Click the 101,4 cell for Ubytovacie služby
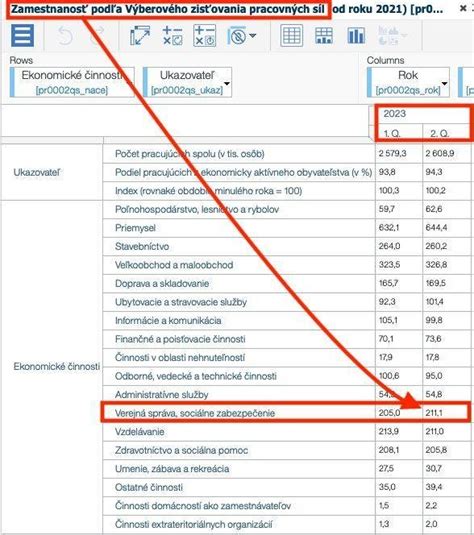The image size is (474, 535). pyautogui.click(x=447, y=302)
